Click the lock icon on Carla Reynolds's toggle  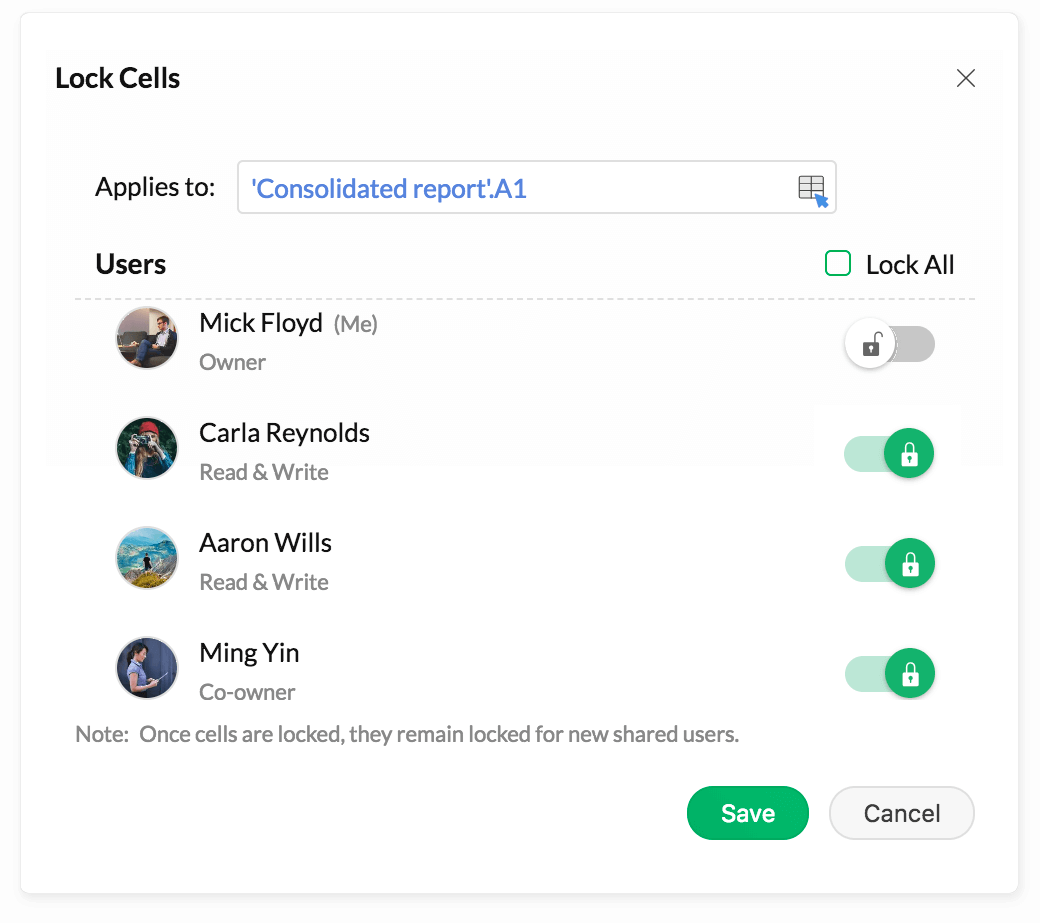(910, 453)
